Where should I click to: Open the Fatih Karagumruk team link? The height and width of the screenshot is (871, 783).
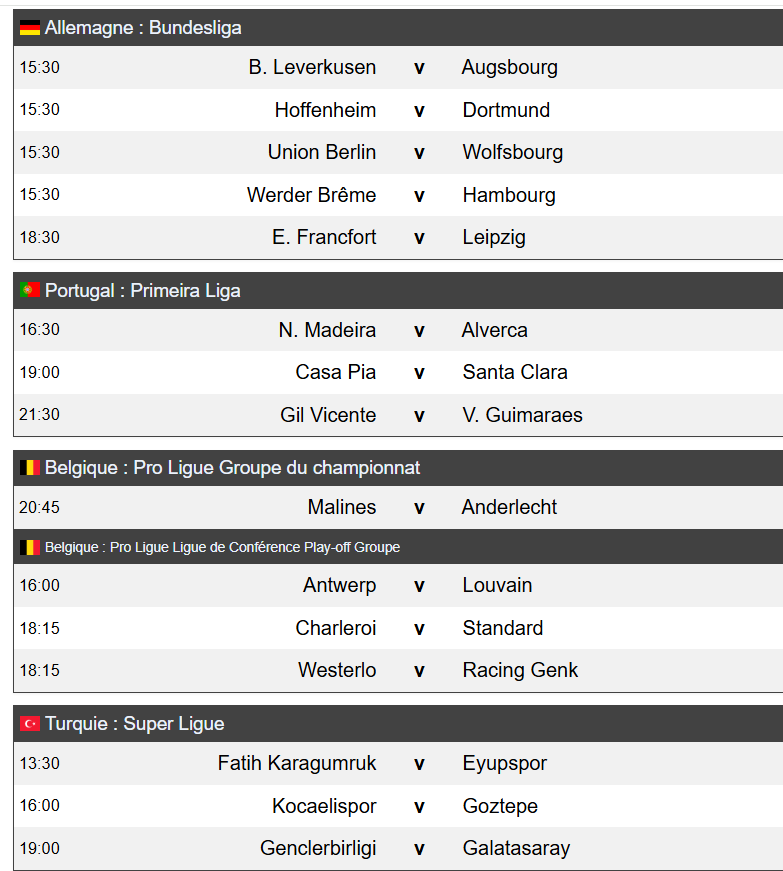pos(297,763)
